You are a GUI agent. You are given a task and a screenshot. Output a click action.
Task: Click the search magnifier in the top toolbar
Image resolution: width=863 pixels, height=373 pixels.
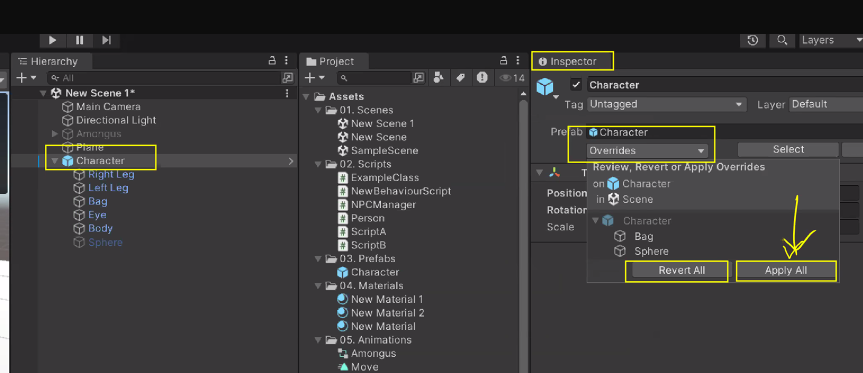click(782, 40)
